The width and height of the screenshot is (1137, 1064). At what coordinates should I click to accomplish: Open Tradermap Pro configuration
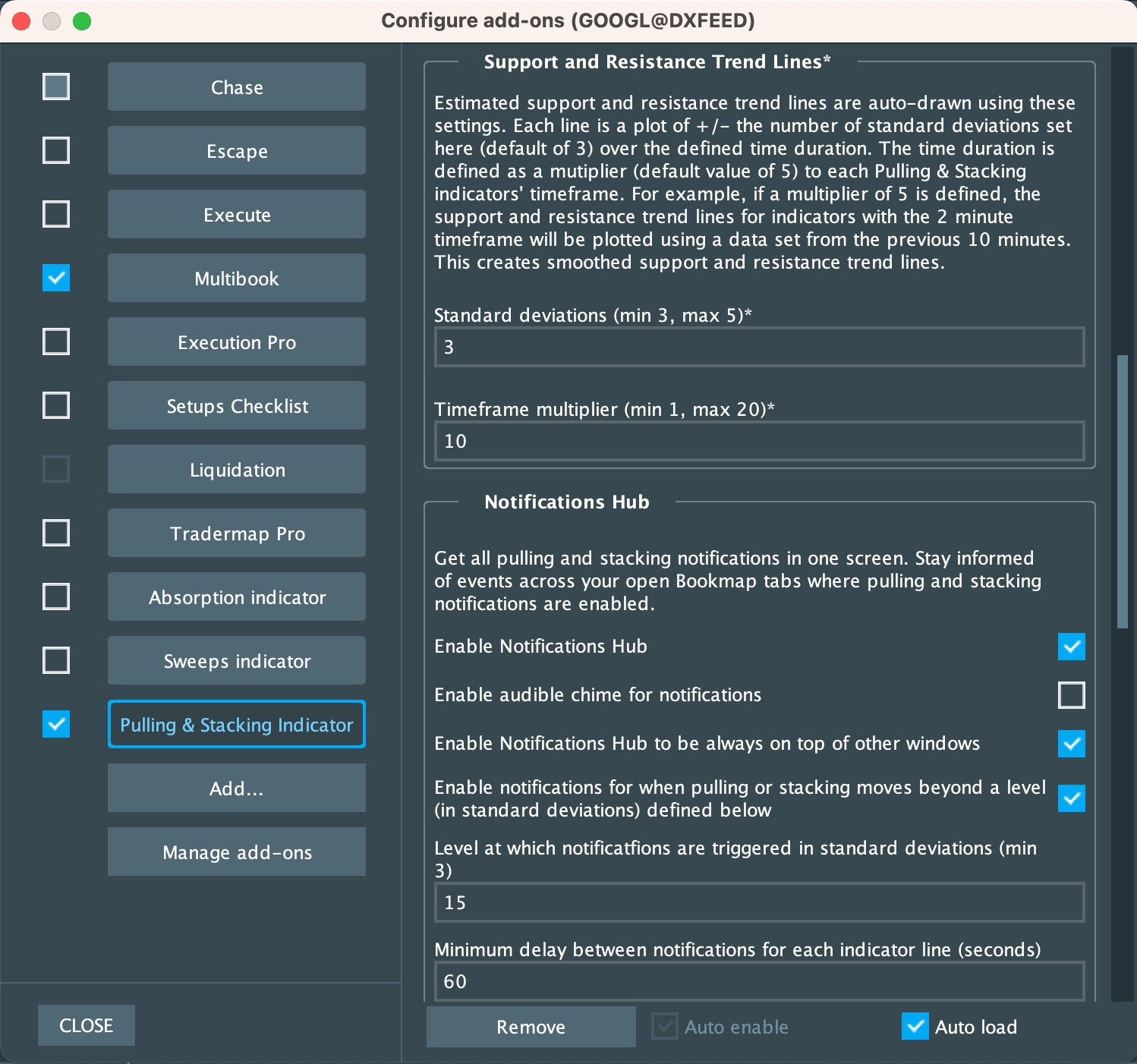[x=237, y=534]
